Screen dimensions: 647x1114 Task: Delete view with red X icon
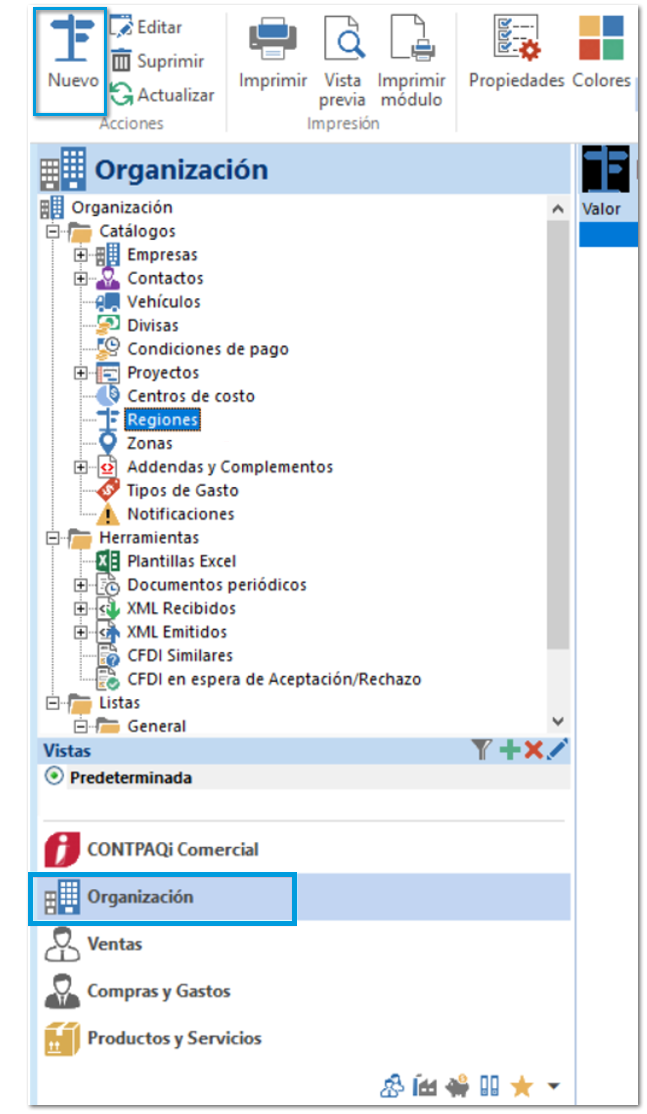coord(533,750)
